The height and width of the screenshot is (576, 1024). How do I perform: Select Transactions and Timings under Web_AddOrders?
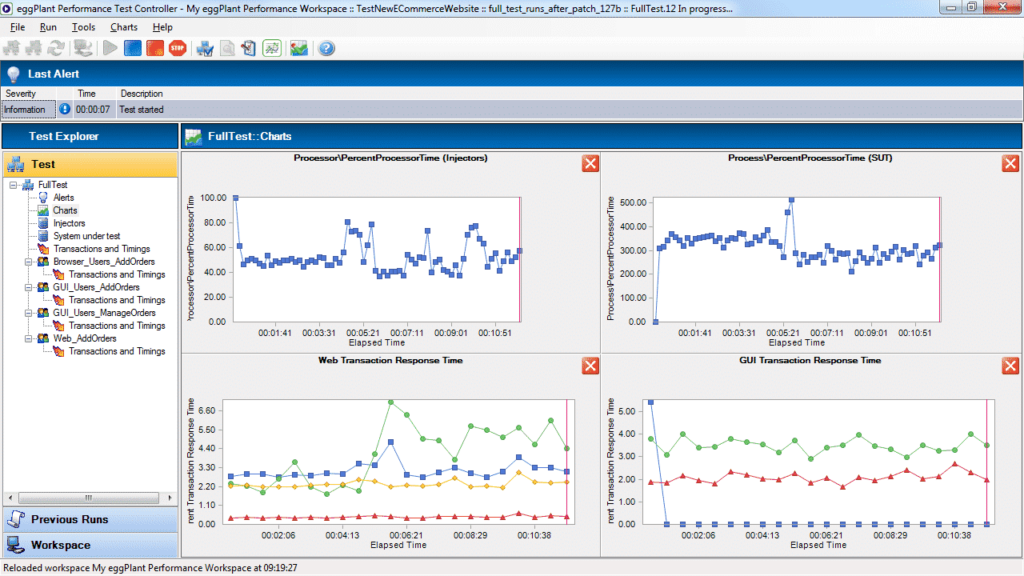click(117, 351)
